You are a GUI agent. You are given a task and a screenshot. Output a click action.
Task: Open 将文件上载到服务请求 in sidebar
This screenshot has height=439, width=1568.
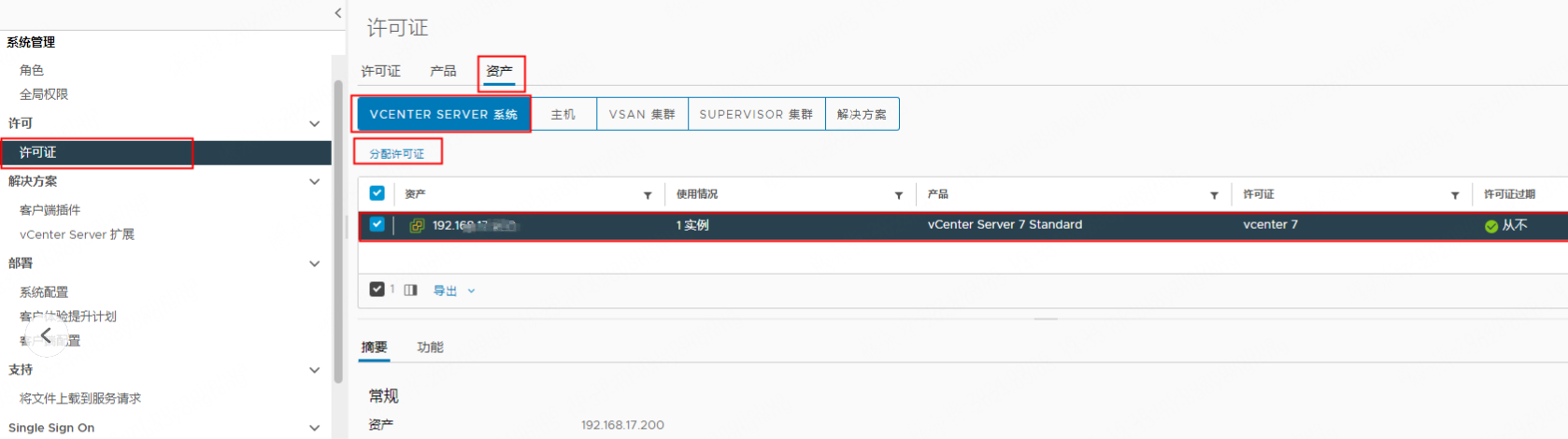80,399
